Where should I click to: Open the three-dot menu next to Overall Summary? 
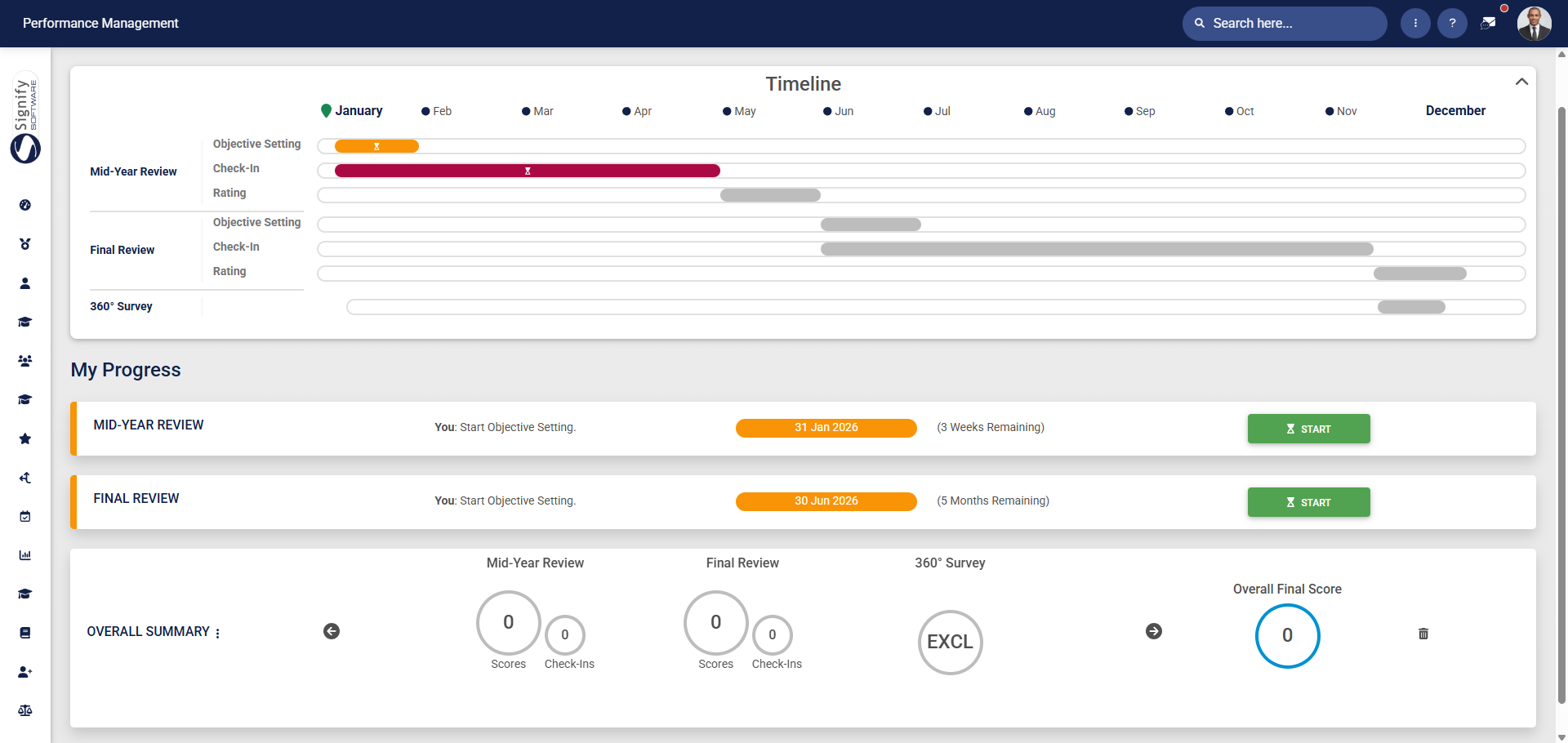click(217, 632)
